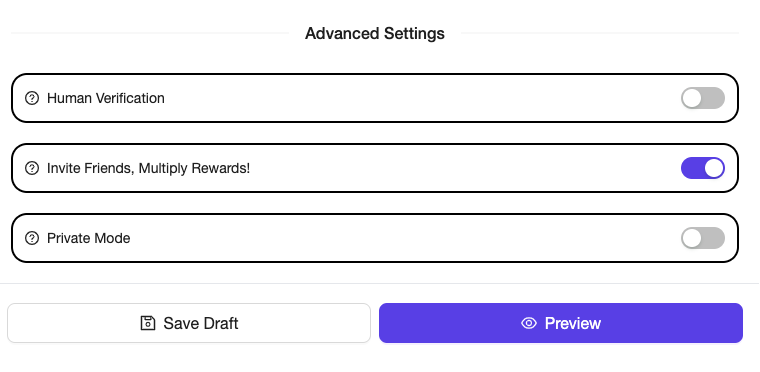Turn on the Private Mode toggle

click(703, 238)
